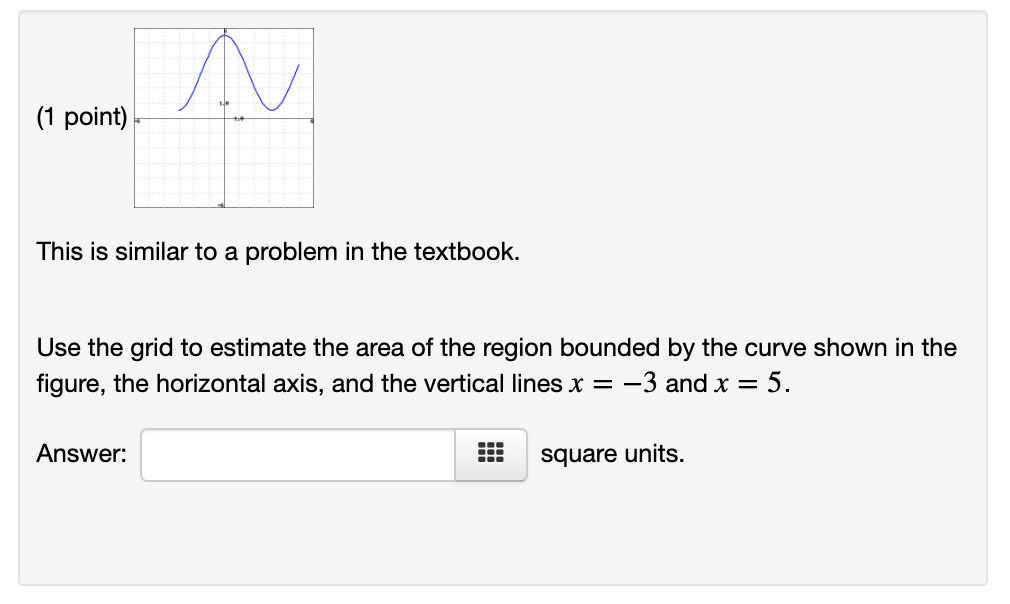1010x604 pixels.
Task: Click the left endpoint of the blue curve
Action: pos(180,110)
